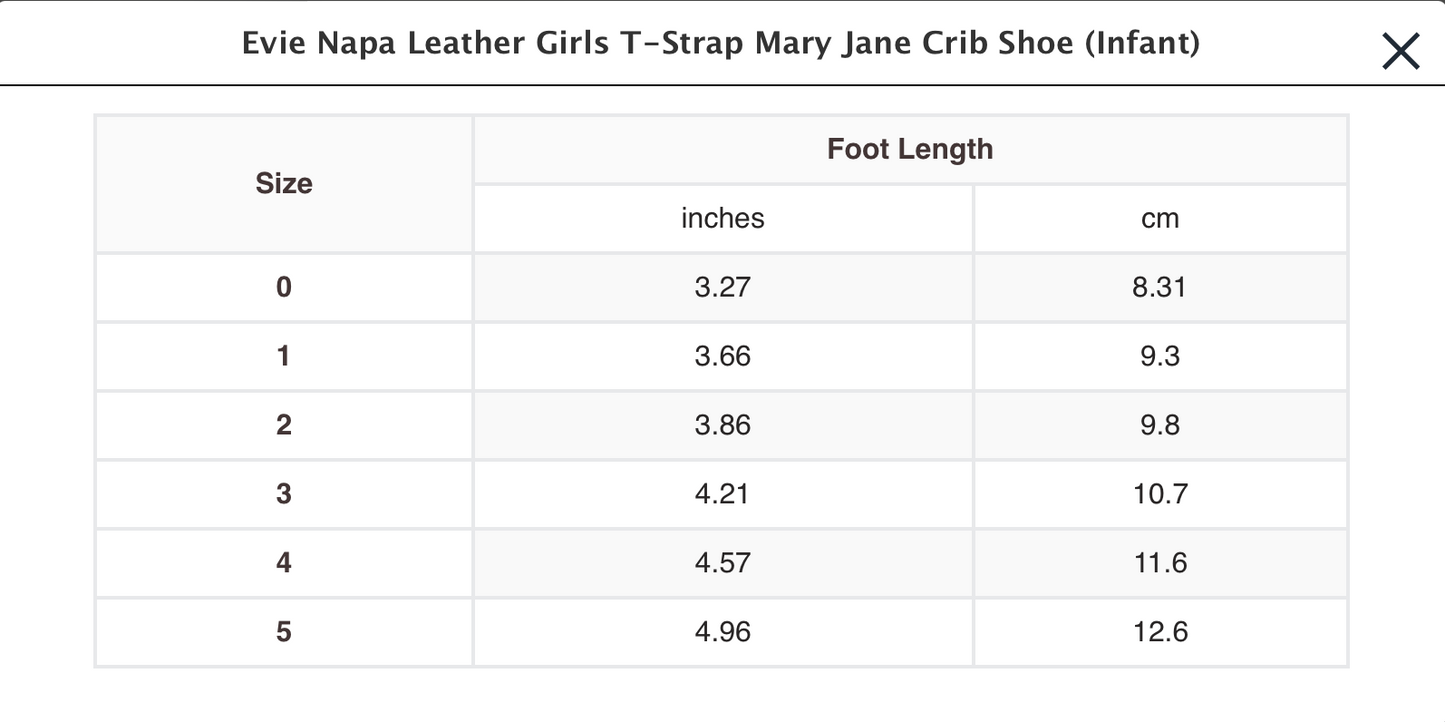Click the 4.21 inches cell
This screenshot has height=722, width=1445.
(722, 494)
